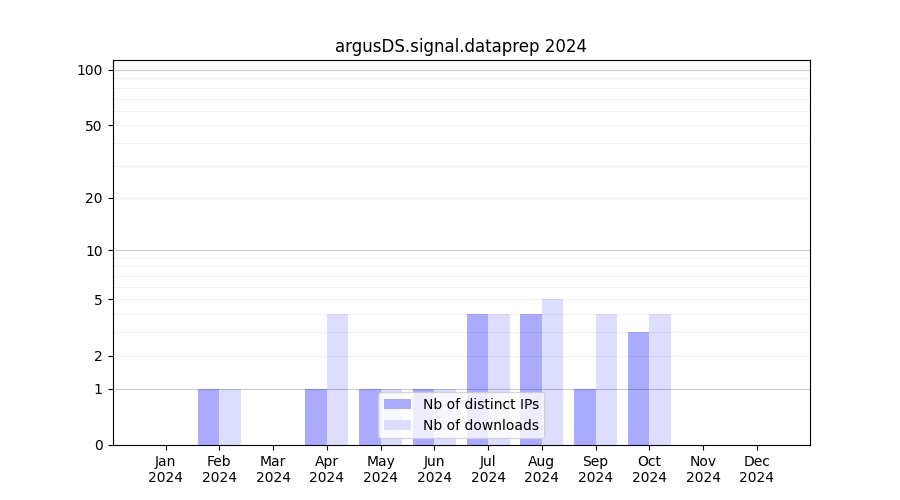The height and width of the screenshot is (500, 900).
Task: Click the 50 tick label on y-axis
Action: click(x=94, y=126)
